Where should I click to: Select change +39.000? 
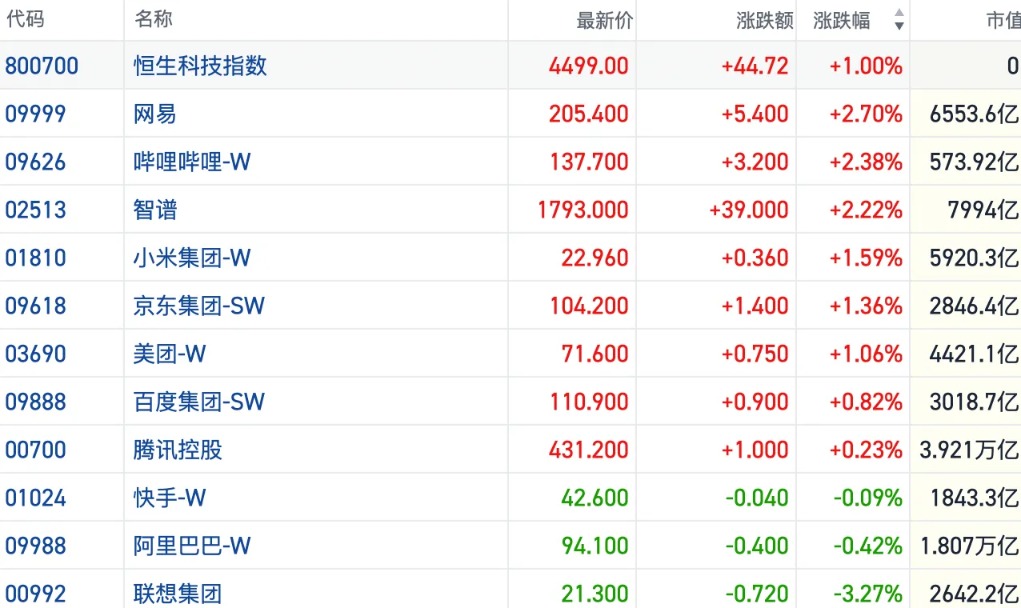tap(749, 210)
